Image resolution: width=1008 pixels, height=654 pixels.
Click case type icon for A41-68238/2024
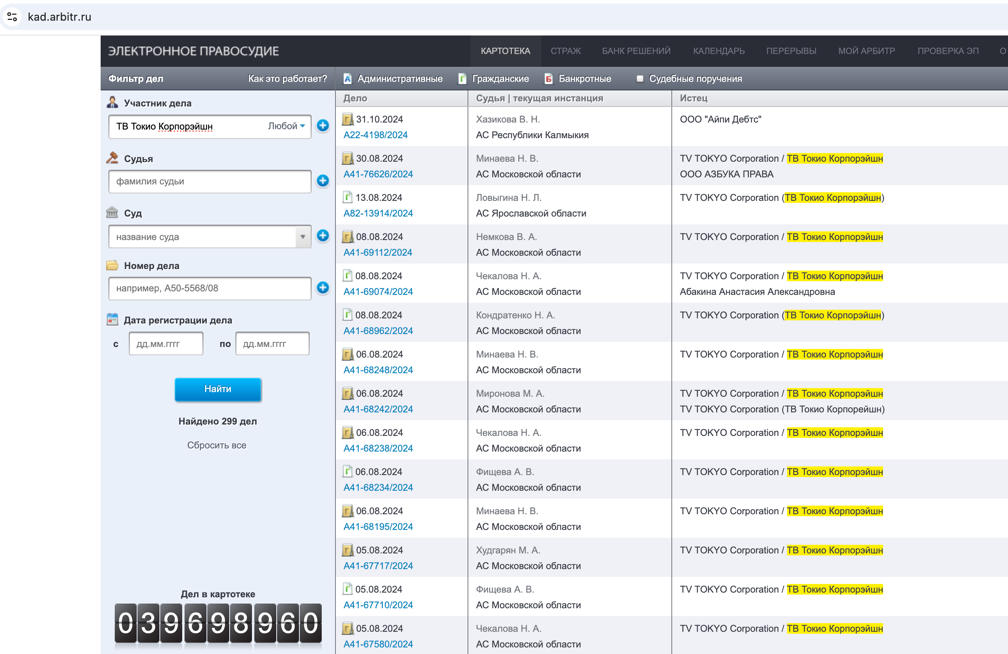(348, 433)
